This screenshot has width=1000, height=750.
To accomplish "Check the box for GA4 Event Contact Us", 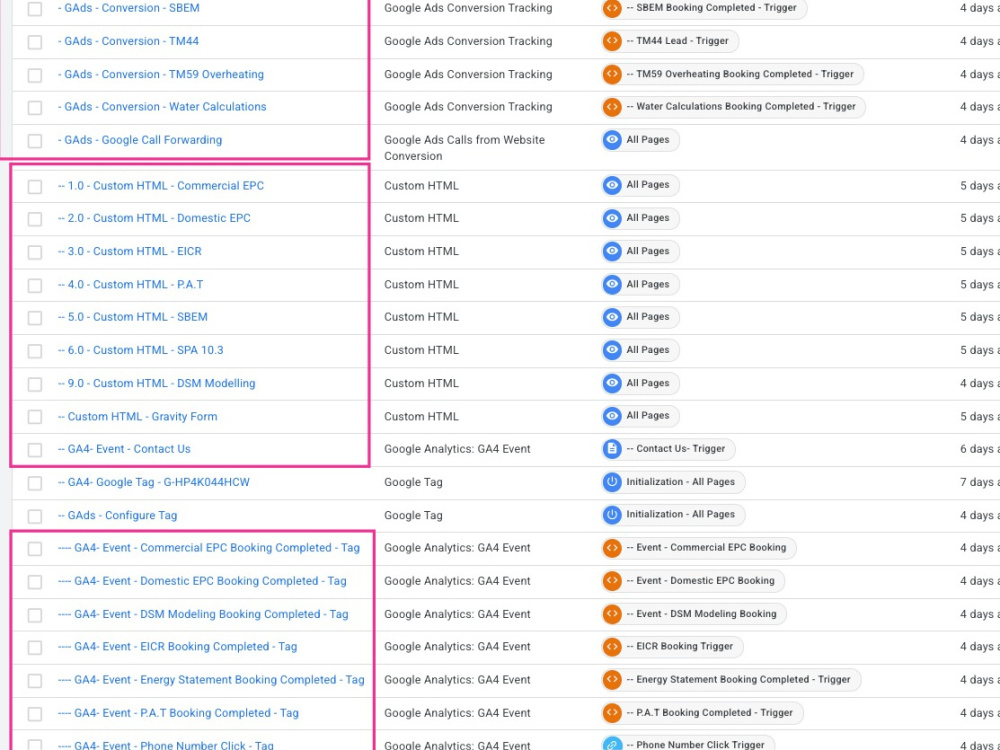I will pos(35,450).
